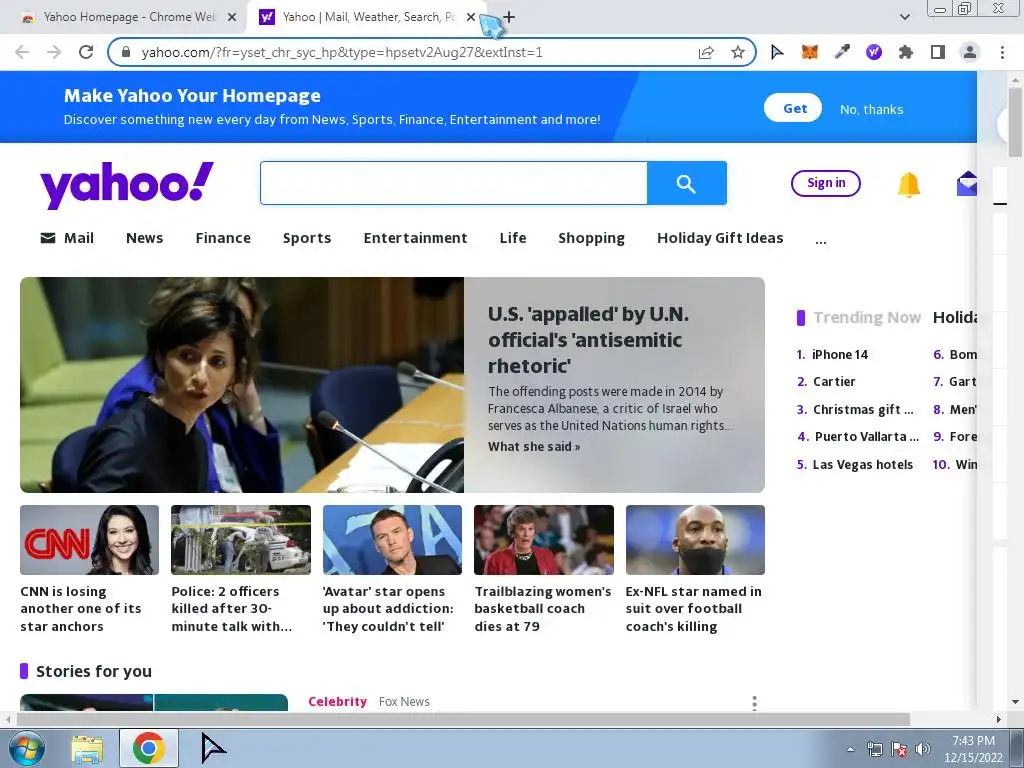The width and height of the screenshot is (1024, 768).
Task: Open the Christmas gift trending link
Action: coord(863,409)
